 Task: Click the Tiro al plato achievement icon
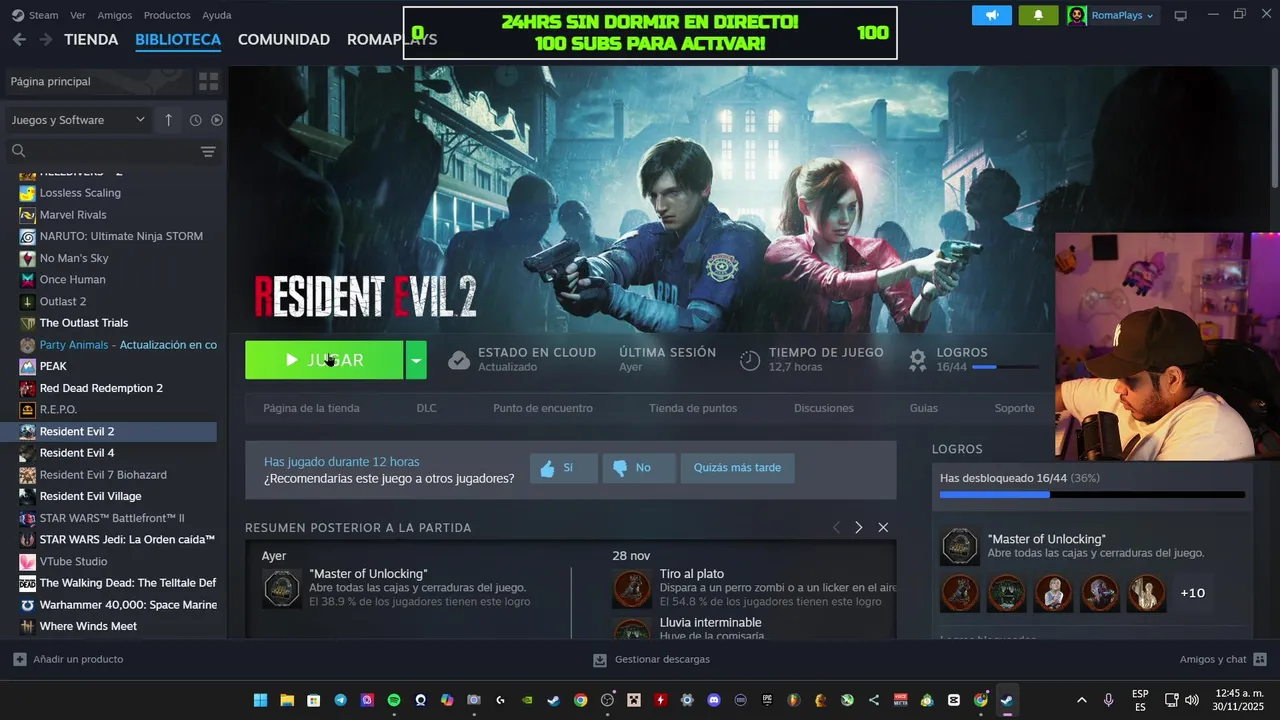click(632, 589)
